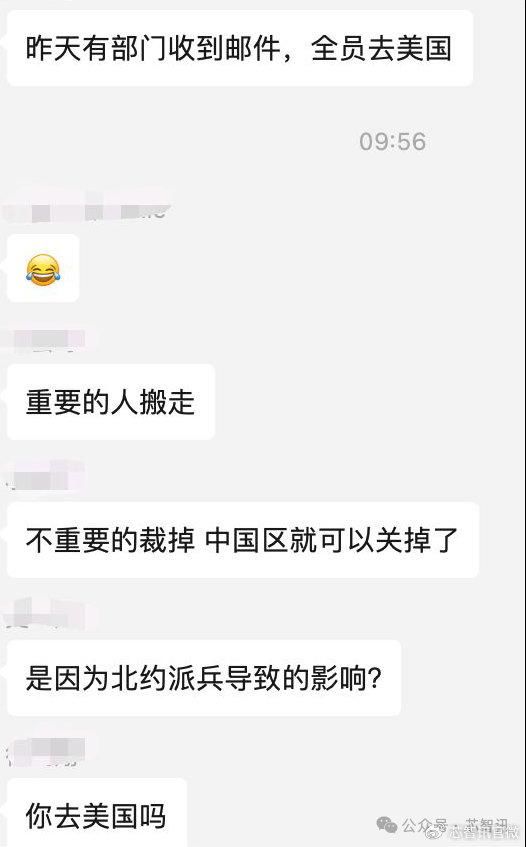Viewport: 526px width, 847px height.
Task: Tap the message beginning '不重要的裁掉'
Action: tap(242, 540)
